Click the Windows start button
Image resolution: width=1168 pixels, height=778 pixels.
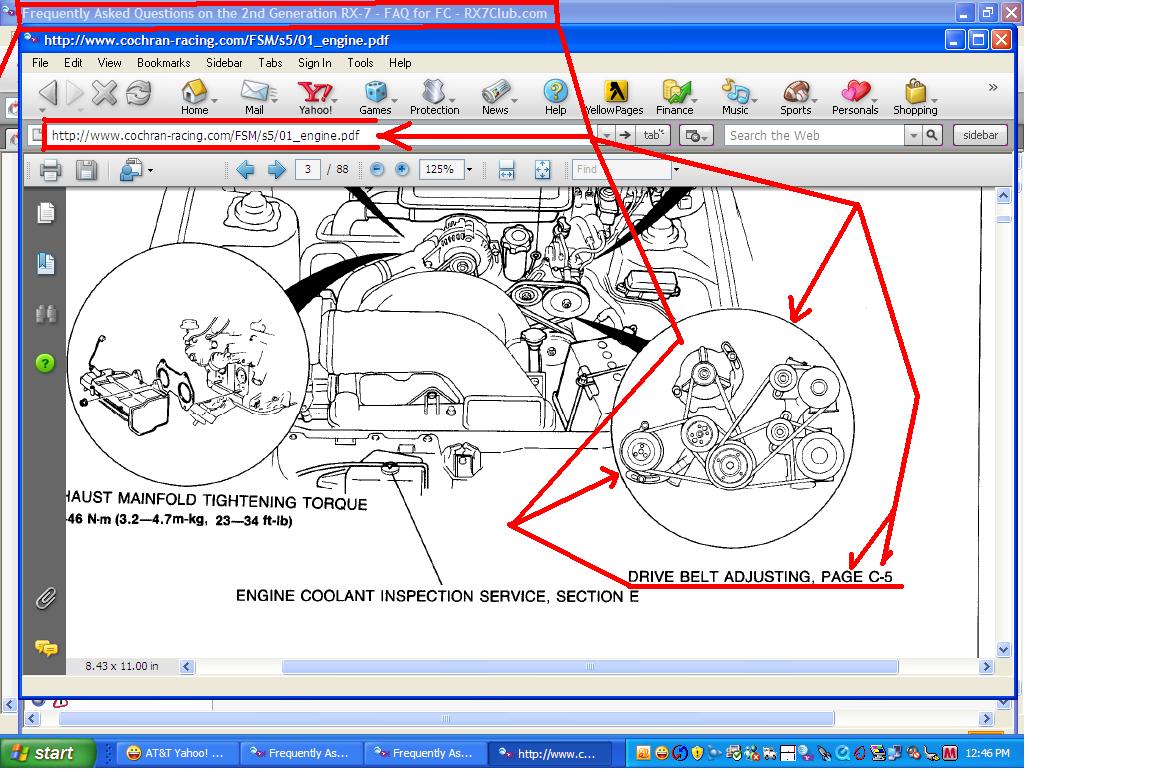[47, 753]
